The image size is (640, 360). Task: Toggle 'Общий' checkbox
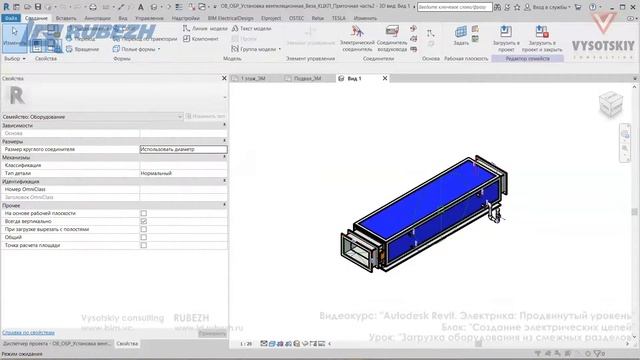click(x=144, y=237)
